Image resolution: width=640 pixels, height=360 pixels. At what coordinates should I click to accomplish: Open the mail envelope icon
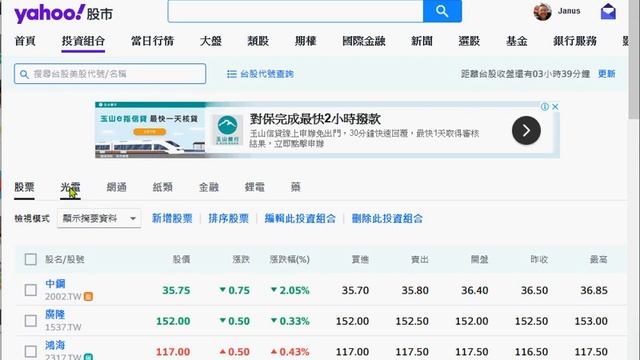coord(608,12)
